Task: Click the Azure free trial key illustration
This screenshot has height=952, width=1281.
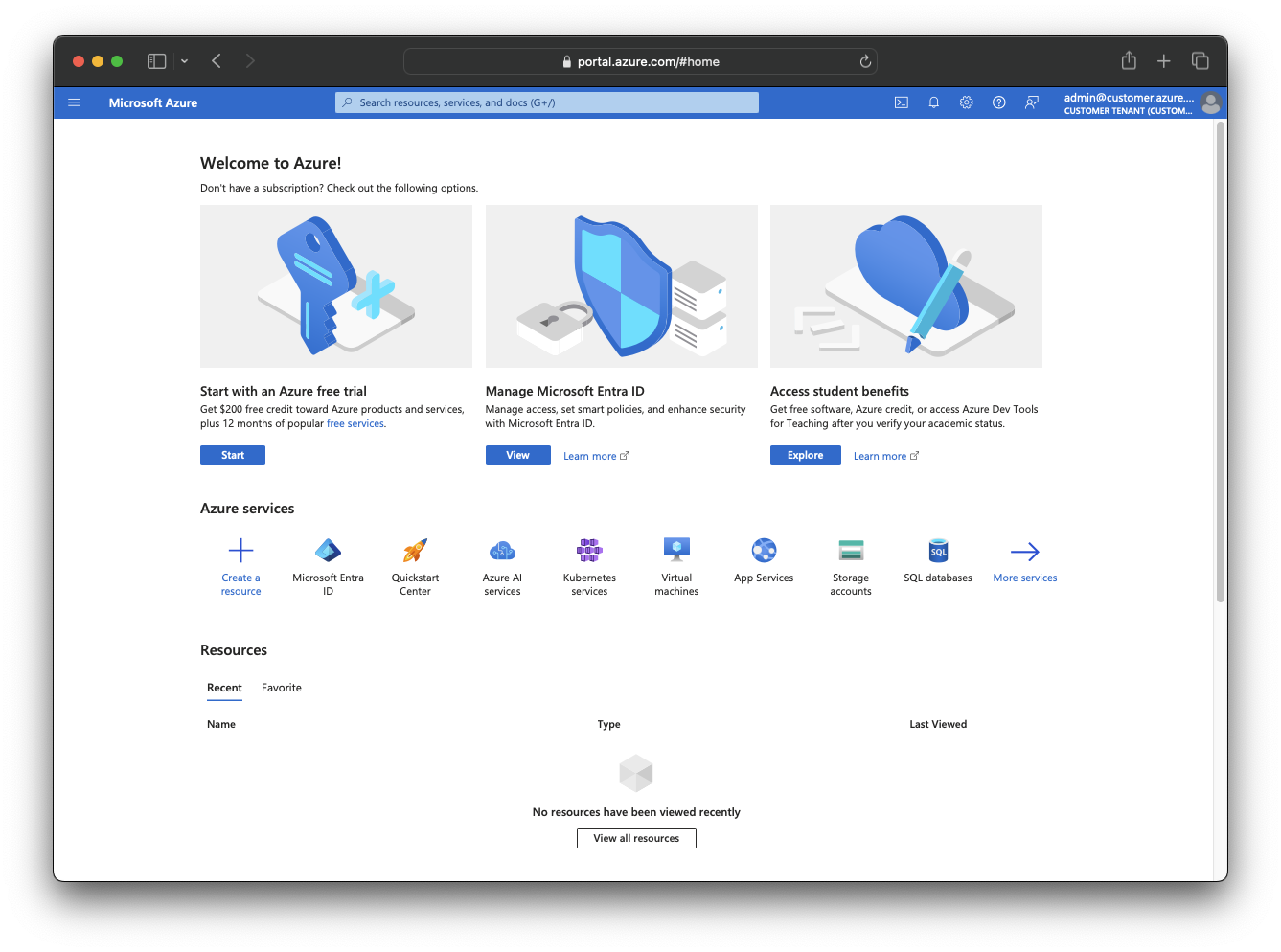Action: pos(336,286)
